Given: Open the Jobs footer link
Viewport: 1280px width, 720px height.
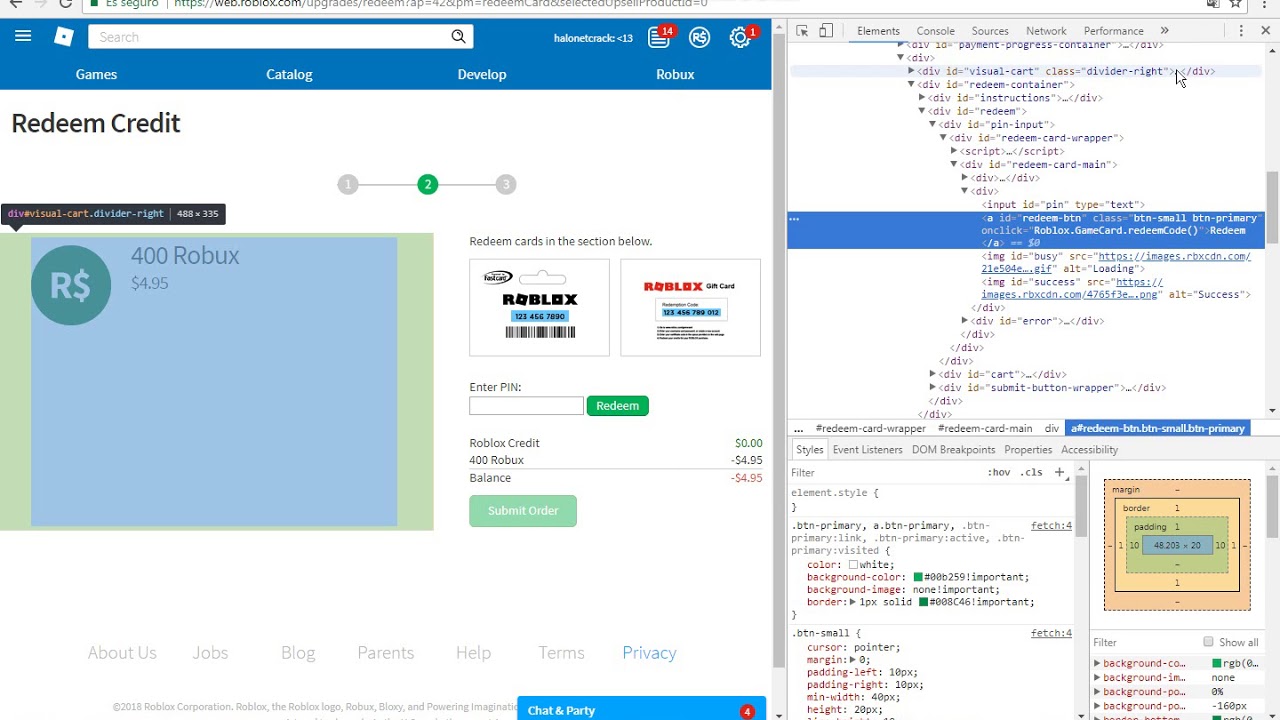Looking at the screenshot, I should [x=210, y=652].
